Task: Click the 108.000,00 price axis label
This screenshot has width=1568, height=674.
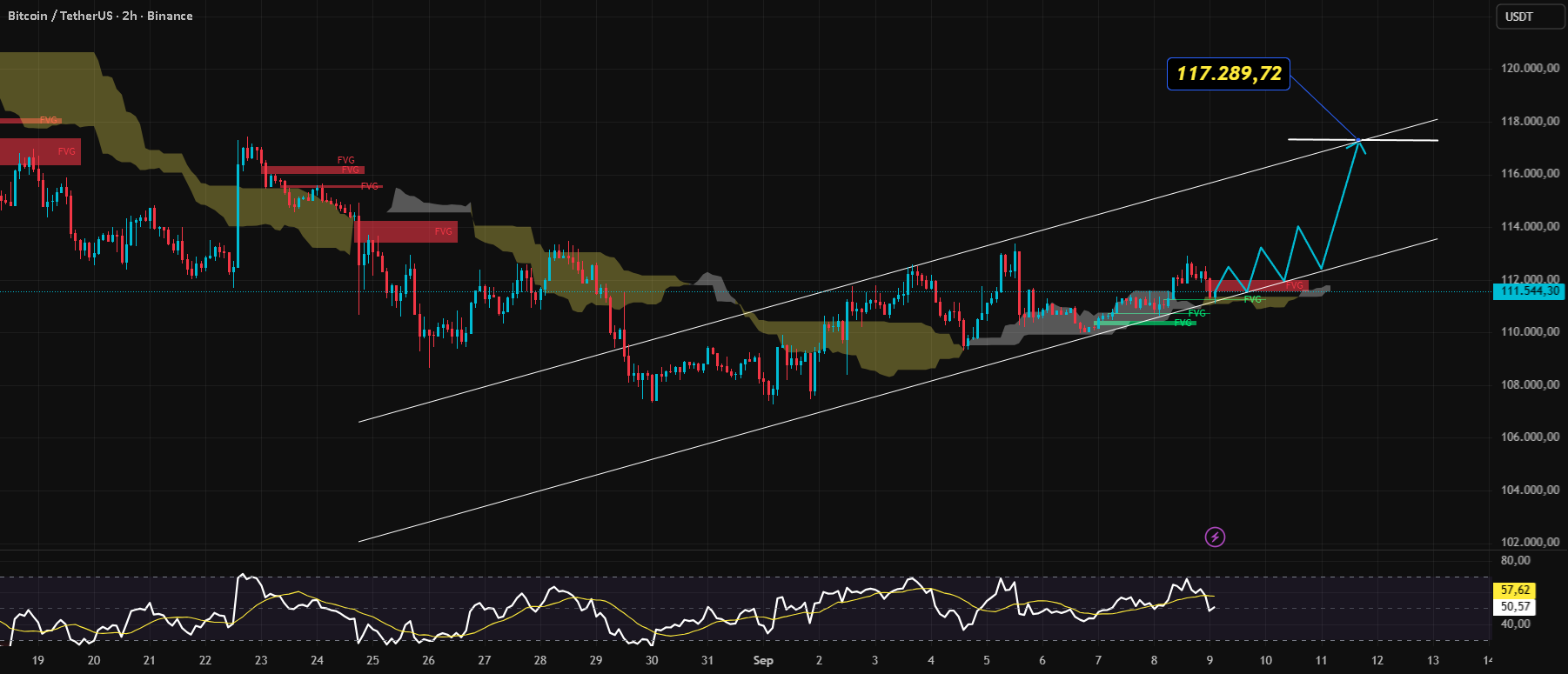Action: [x=1530, y=384]
